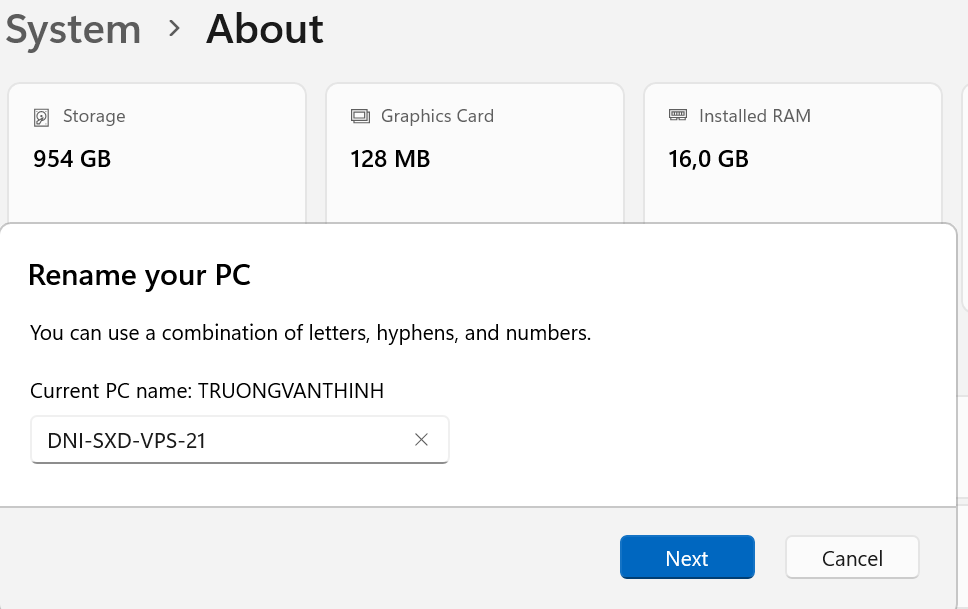
Task: Click the About page heading
Action: pos(264,29)
